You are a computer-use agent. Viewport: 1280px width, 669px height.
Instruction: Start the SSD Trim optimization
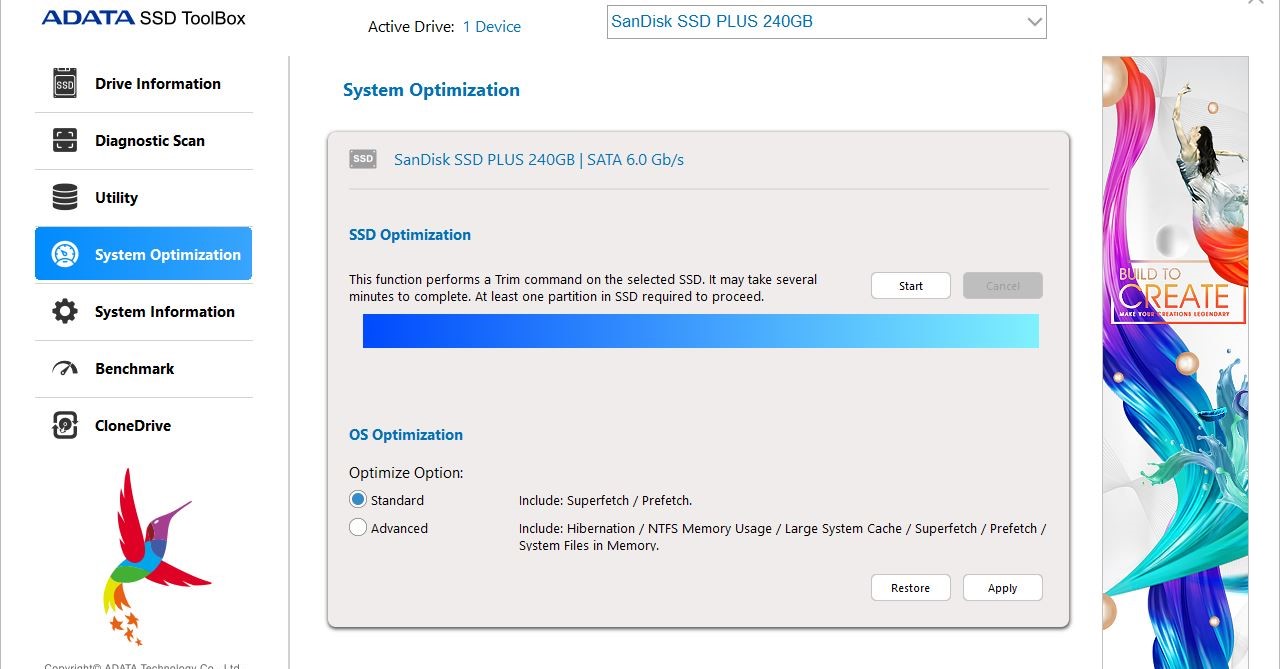coord(911,286)
